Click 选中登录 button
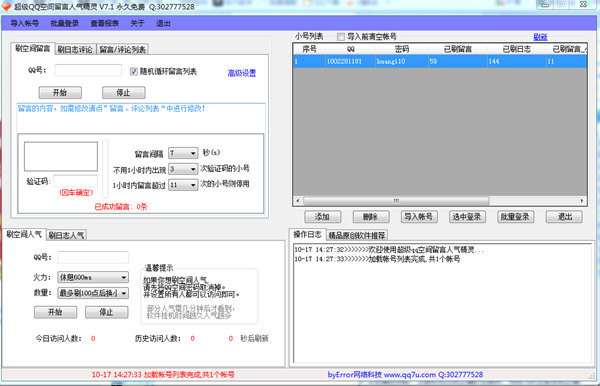This screenshot has height=386, width=600. pyautogui.click(x=467, y=217)
